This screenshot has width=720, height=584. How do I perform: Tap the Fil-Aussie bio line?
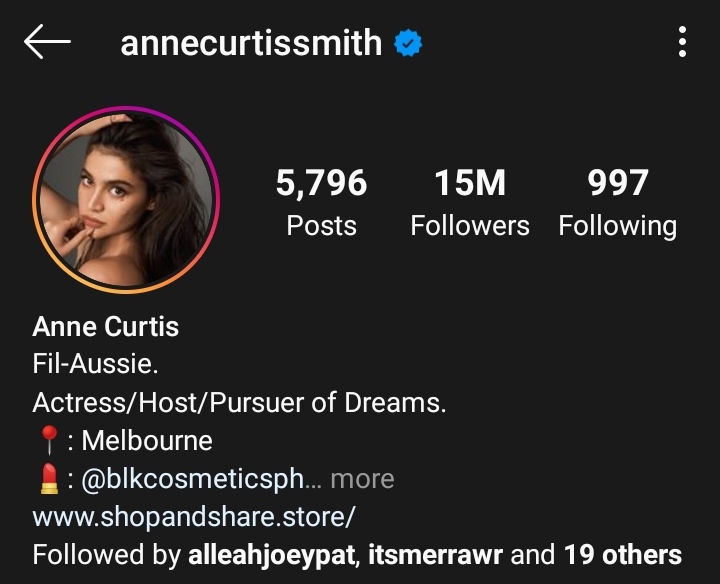click(x=96, y=364)
